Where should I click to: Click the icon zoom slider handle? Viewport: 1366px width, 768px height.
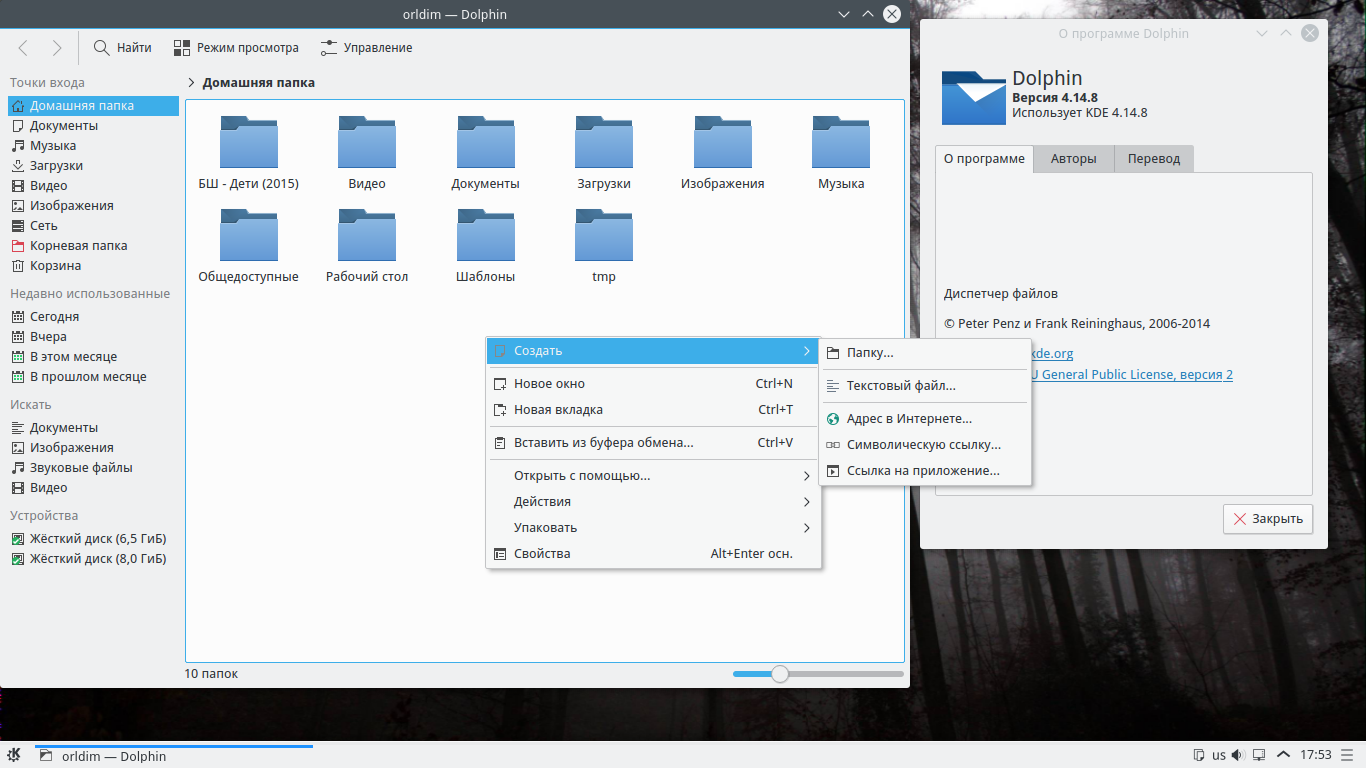click(x=780, y=674)
